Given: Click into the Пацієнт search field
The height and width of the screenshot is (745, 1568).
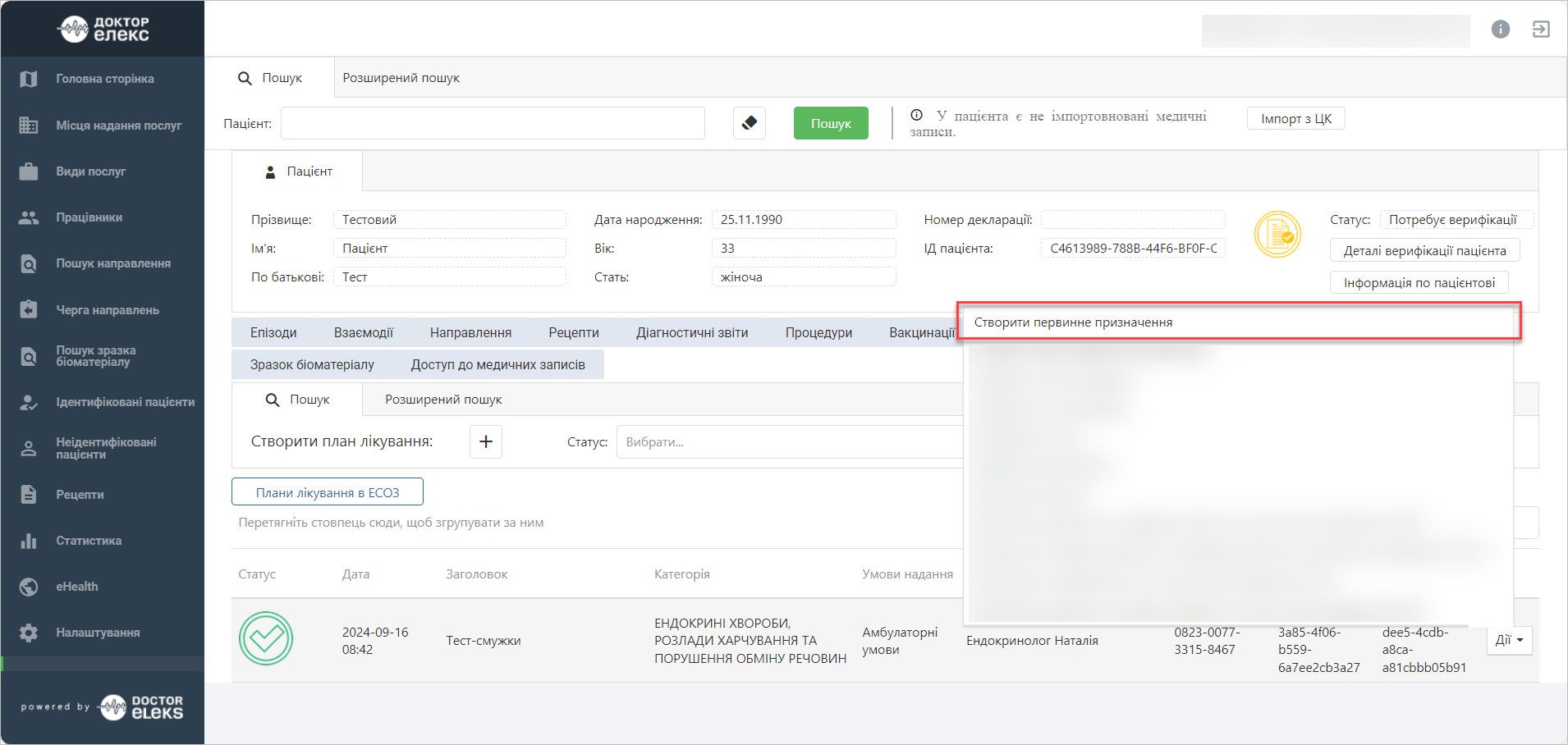Looking at the screenshot, I should pos(493,123).
